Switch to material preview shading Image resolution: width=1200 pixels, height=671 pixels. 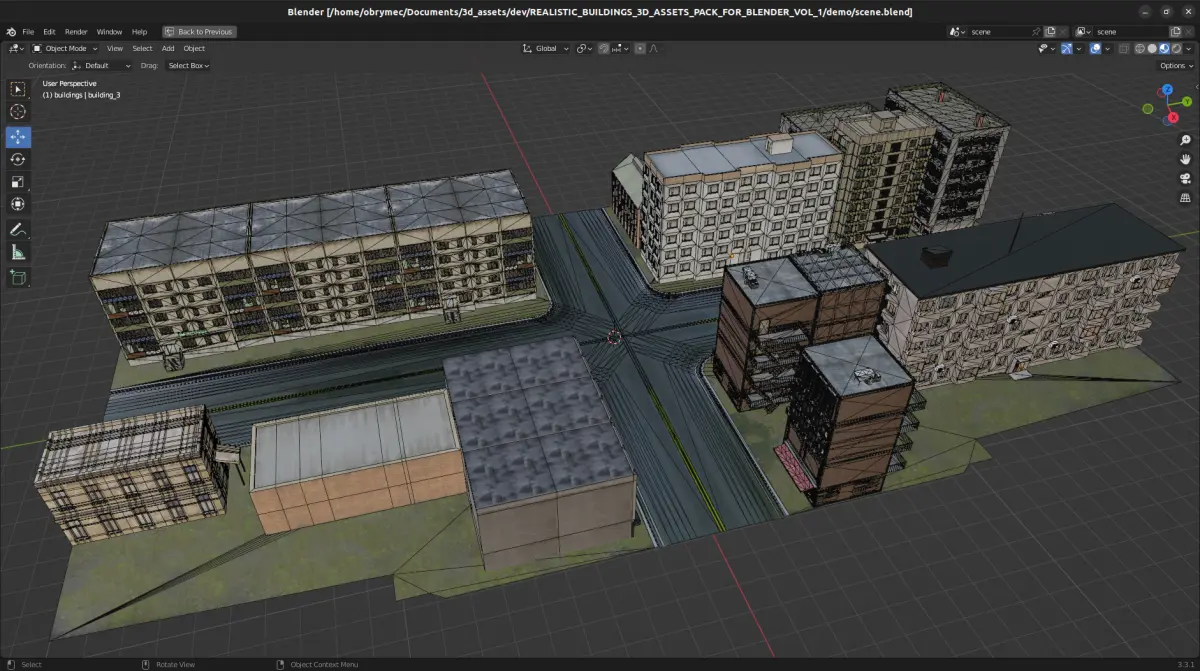(x=1164, y=48)
